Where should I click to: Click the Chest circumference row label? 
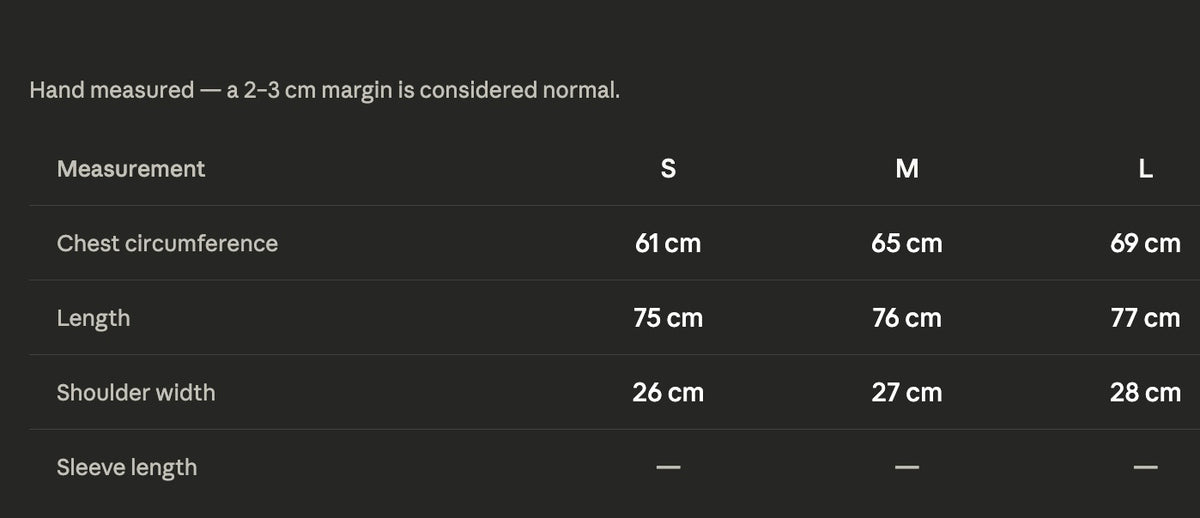pyautogui.click(x=167, y=243)
